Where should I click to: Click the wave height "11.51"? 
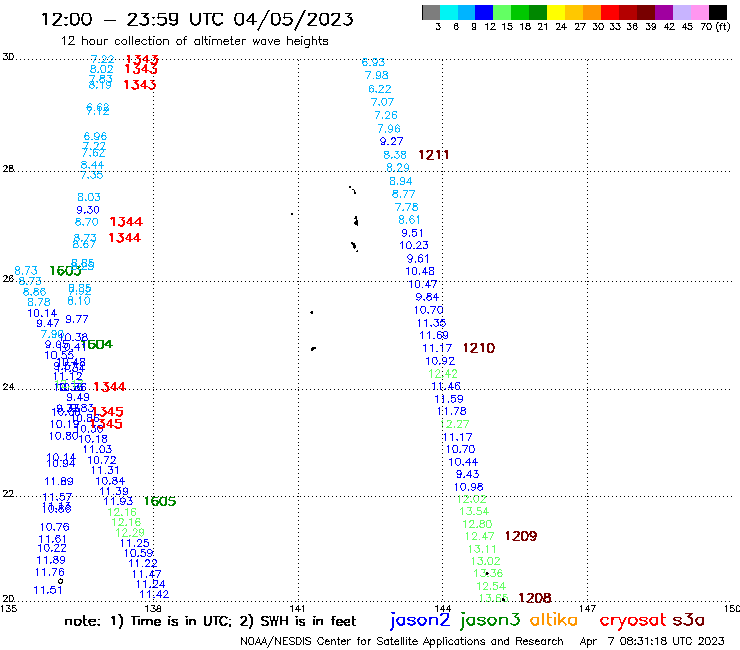pyautogui.click(x=48, y=590)
